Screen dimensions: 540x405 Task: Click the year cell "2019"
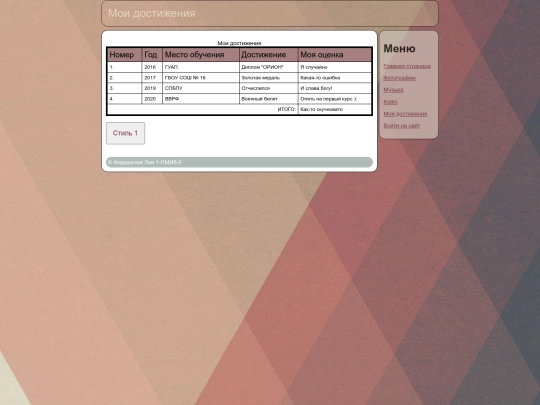(x=152, y=88)
